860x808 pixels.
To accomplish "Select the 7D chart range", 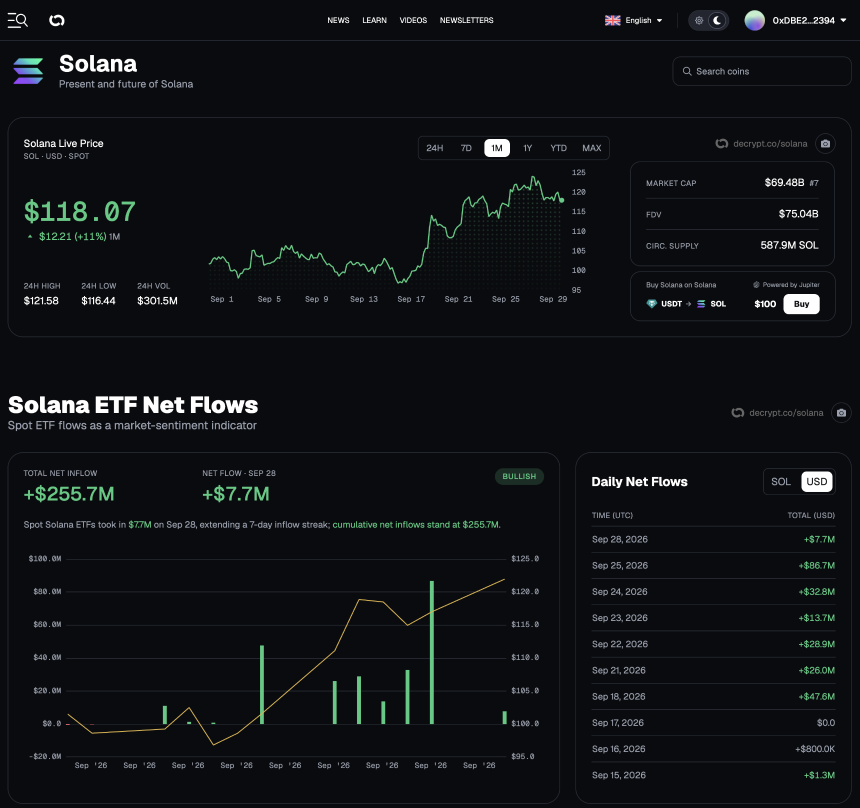I will pos(466,148).
